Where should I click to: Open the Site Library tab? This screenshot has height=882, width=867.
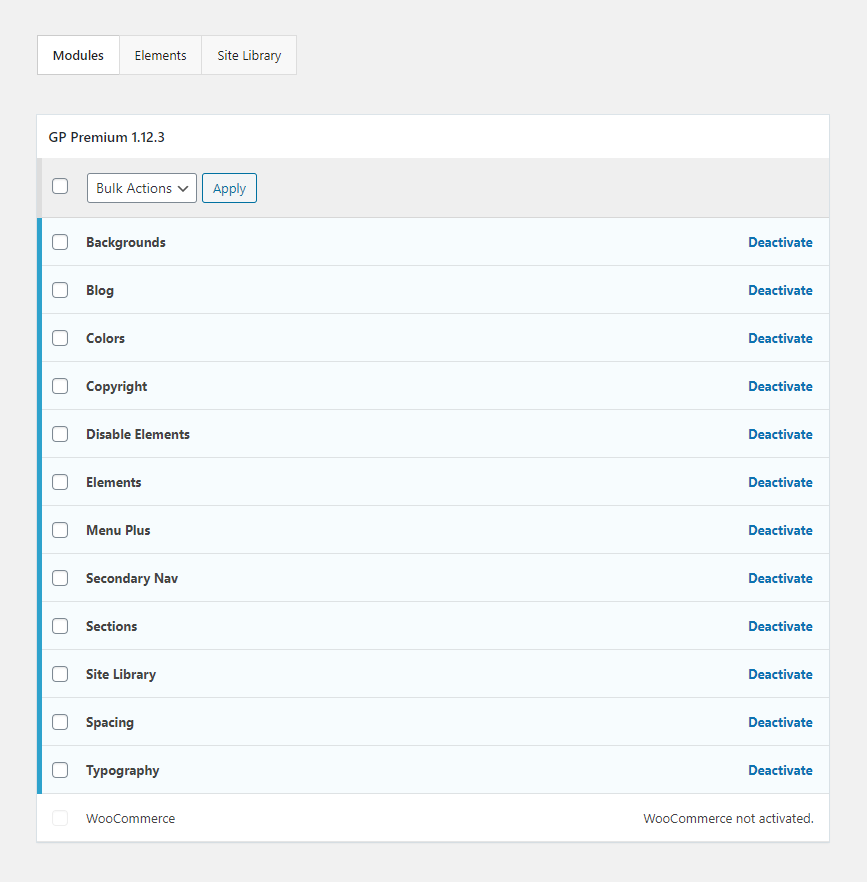(x=249, y=56)
